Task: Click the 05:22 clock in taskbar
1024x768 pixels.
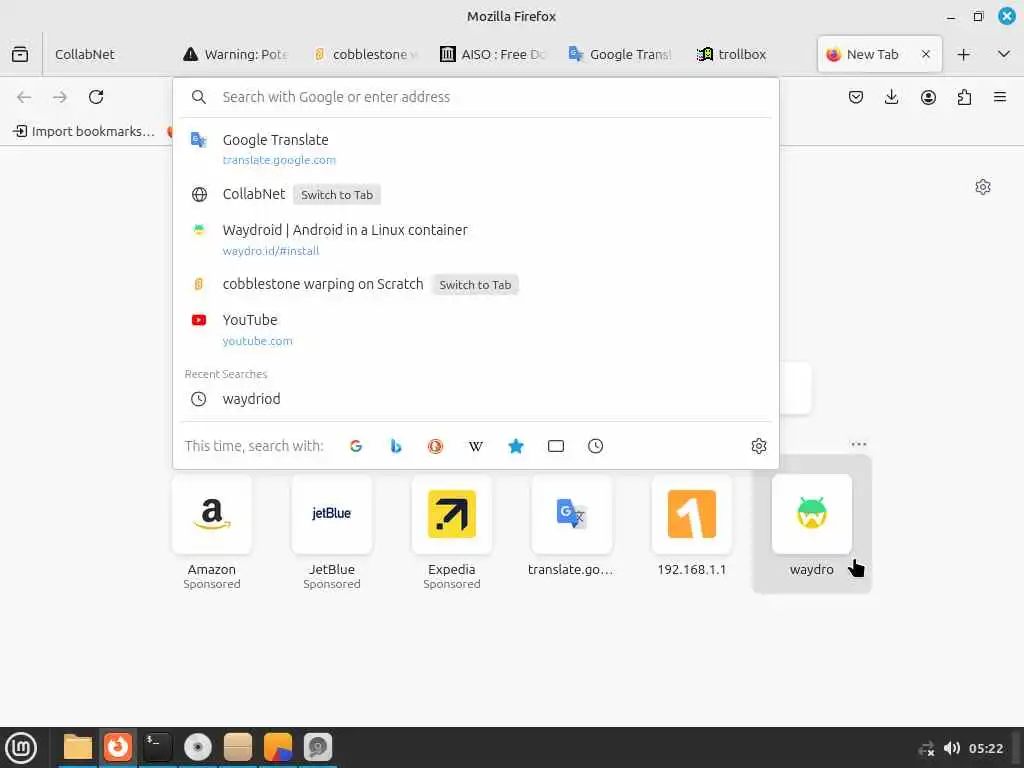Action: click(985, 748)
